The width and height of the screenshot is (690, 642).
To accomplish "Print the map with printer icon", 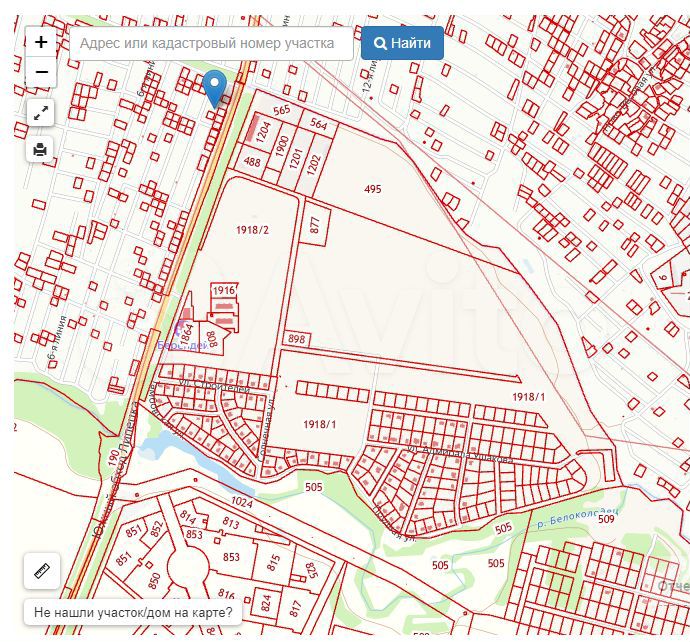I will tap(41, 150).
